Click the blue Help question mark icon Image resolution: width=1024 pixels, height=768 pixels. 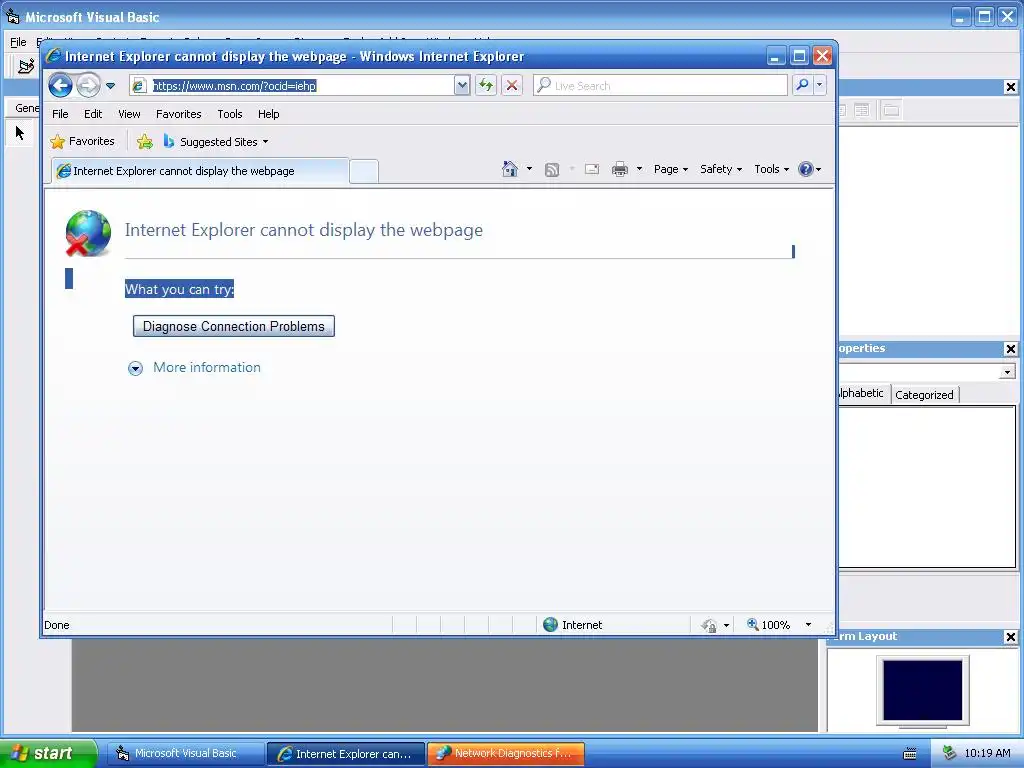pos(806,169)
